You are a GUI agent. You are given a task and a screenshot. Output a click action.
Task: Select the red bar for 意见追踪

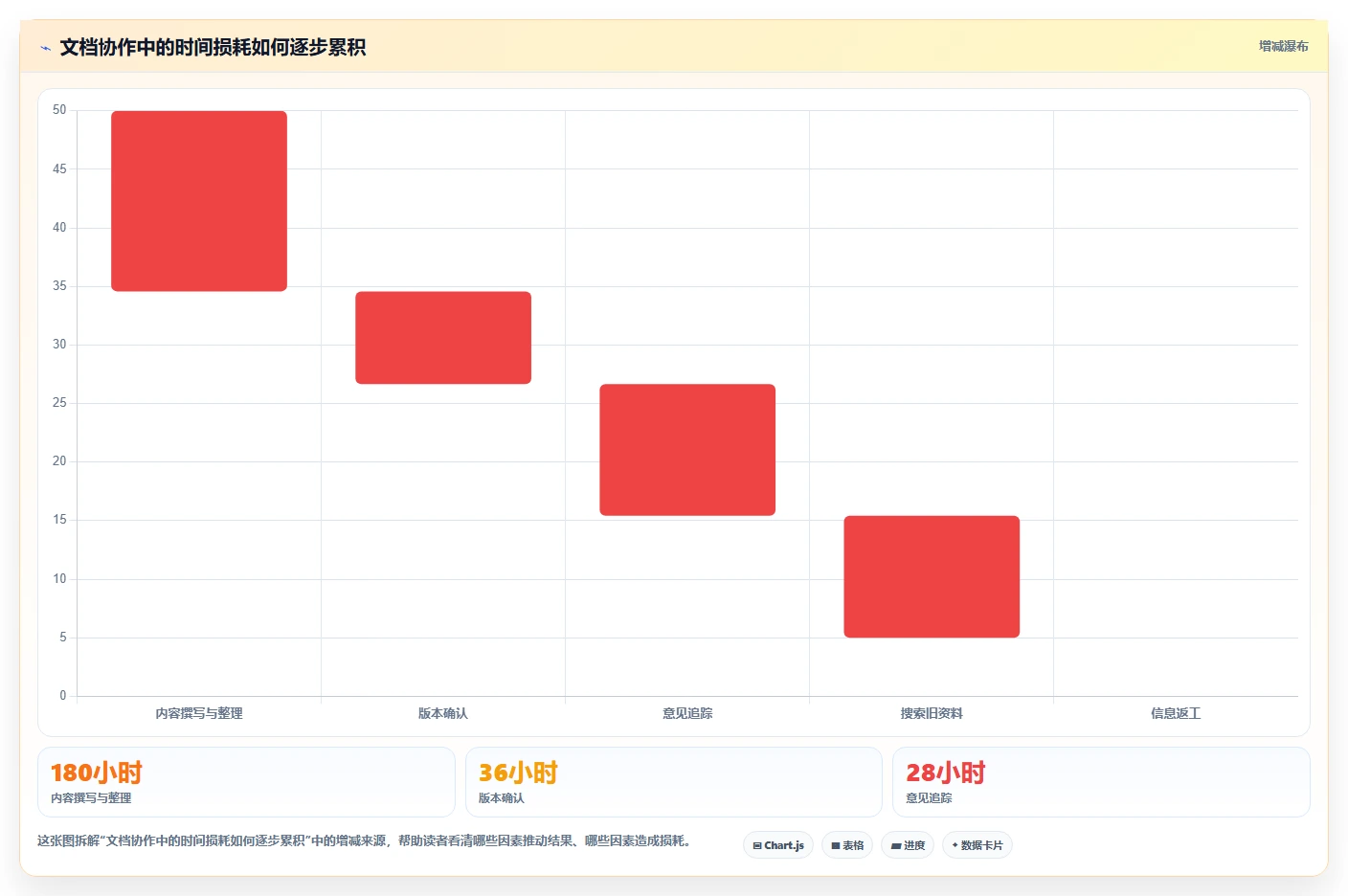pos(687,450)
